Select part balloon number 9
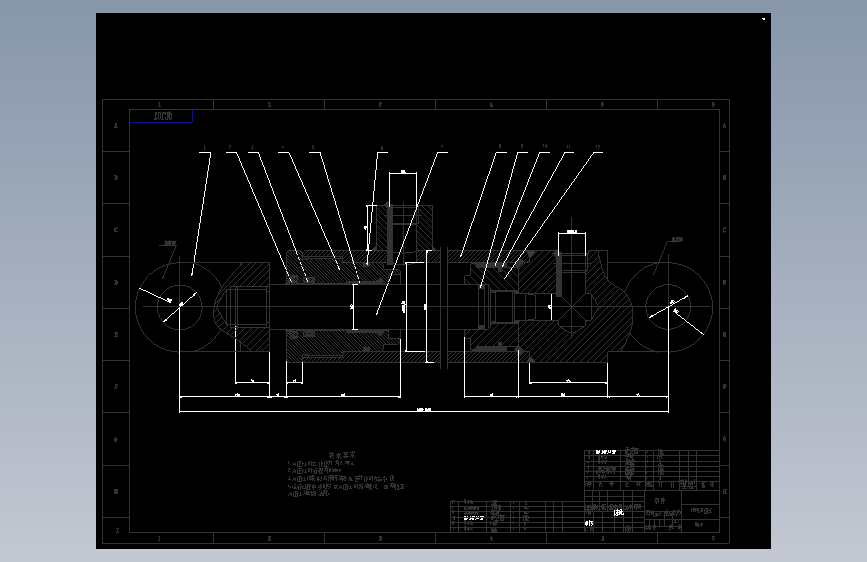 (x=521, y=147)
